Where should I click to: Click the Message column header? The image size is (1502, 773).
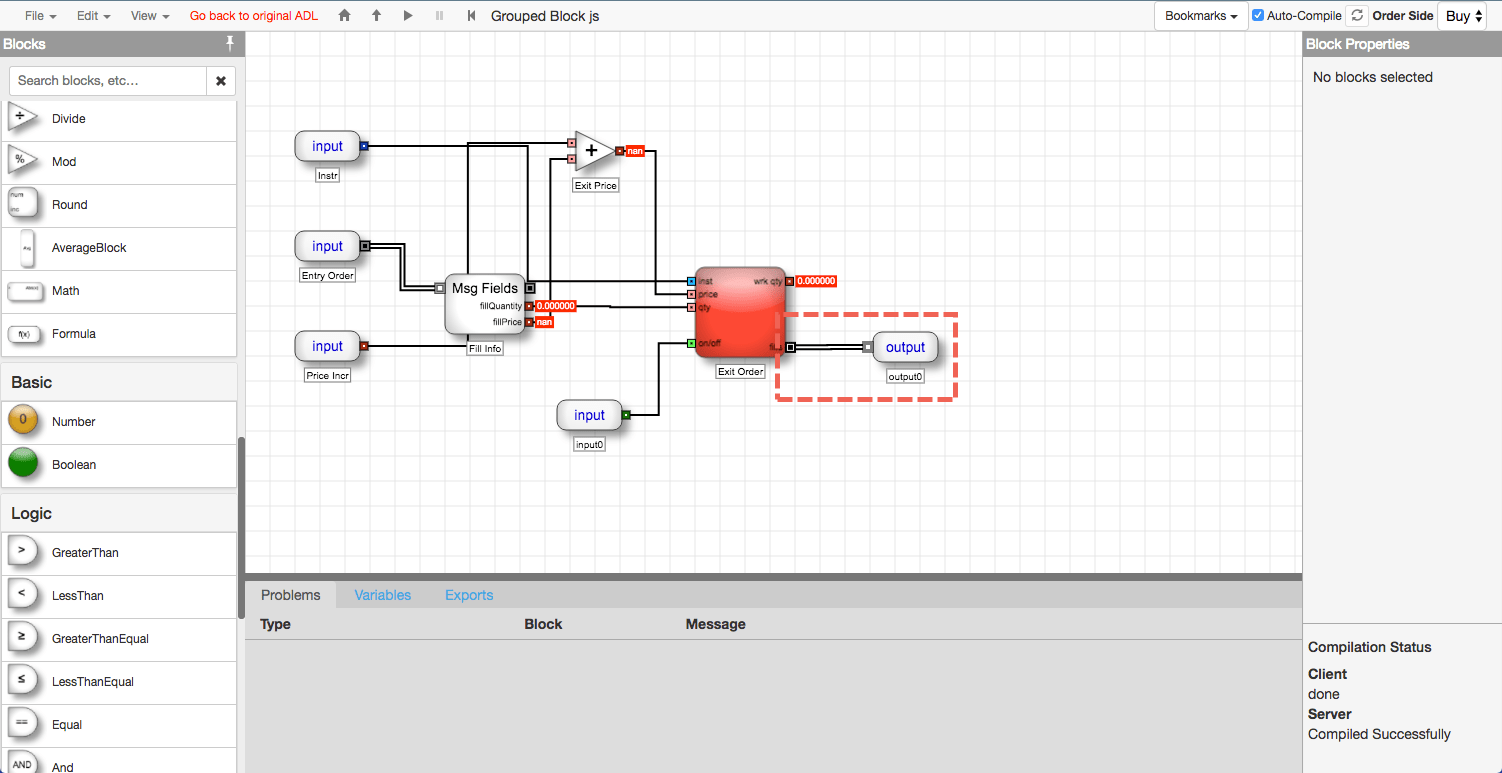pos(716,624)
